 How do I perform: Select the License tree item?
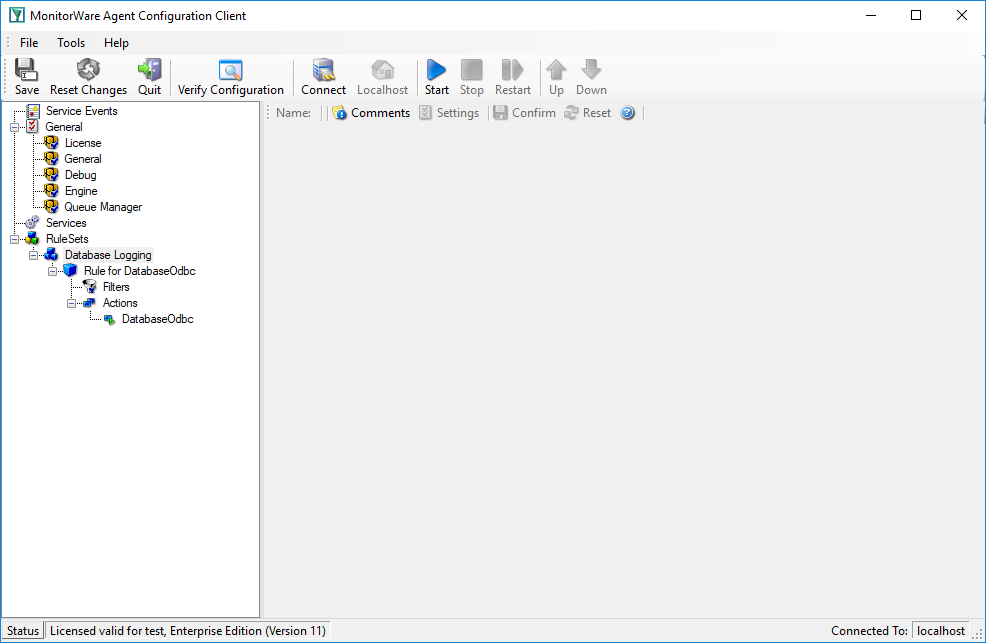[x=82, y=143]
